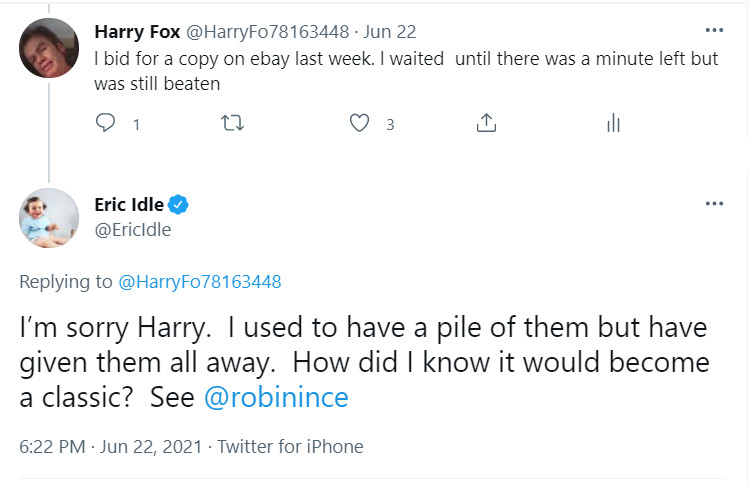Like Harry Fox's tweet with the heart icon
The width and height of the screenshot is (750, 483).
(359, 123)
